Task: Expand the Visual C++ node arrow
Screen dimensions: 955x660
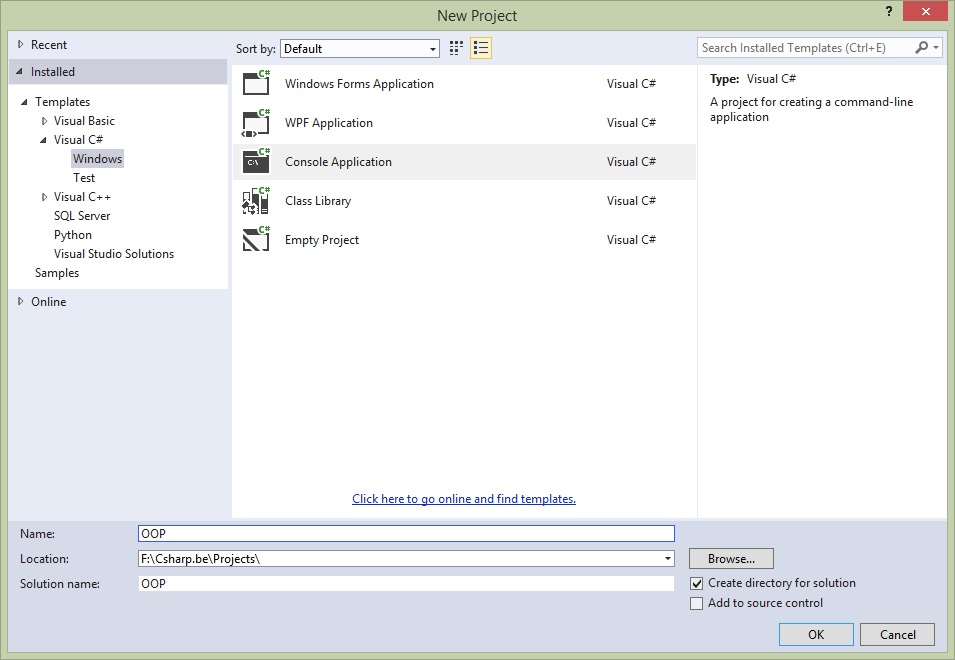Action: [44, 197]
